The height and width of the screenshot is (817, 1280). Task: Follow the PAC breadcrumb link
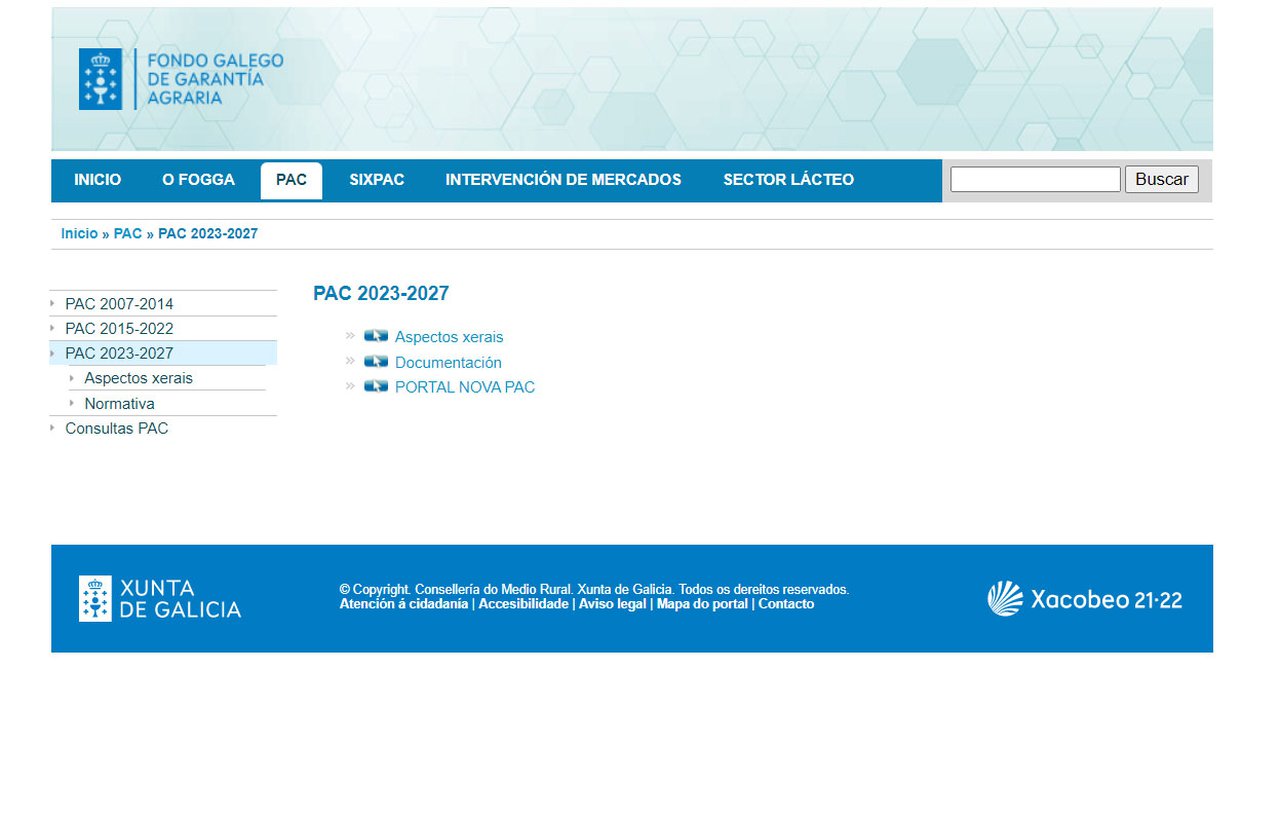pyautogui.click(x=128, y=234)
